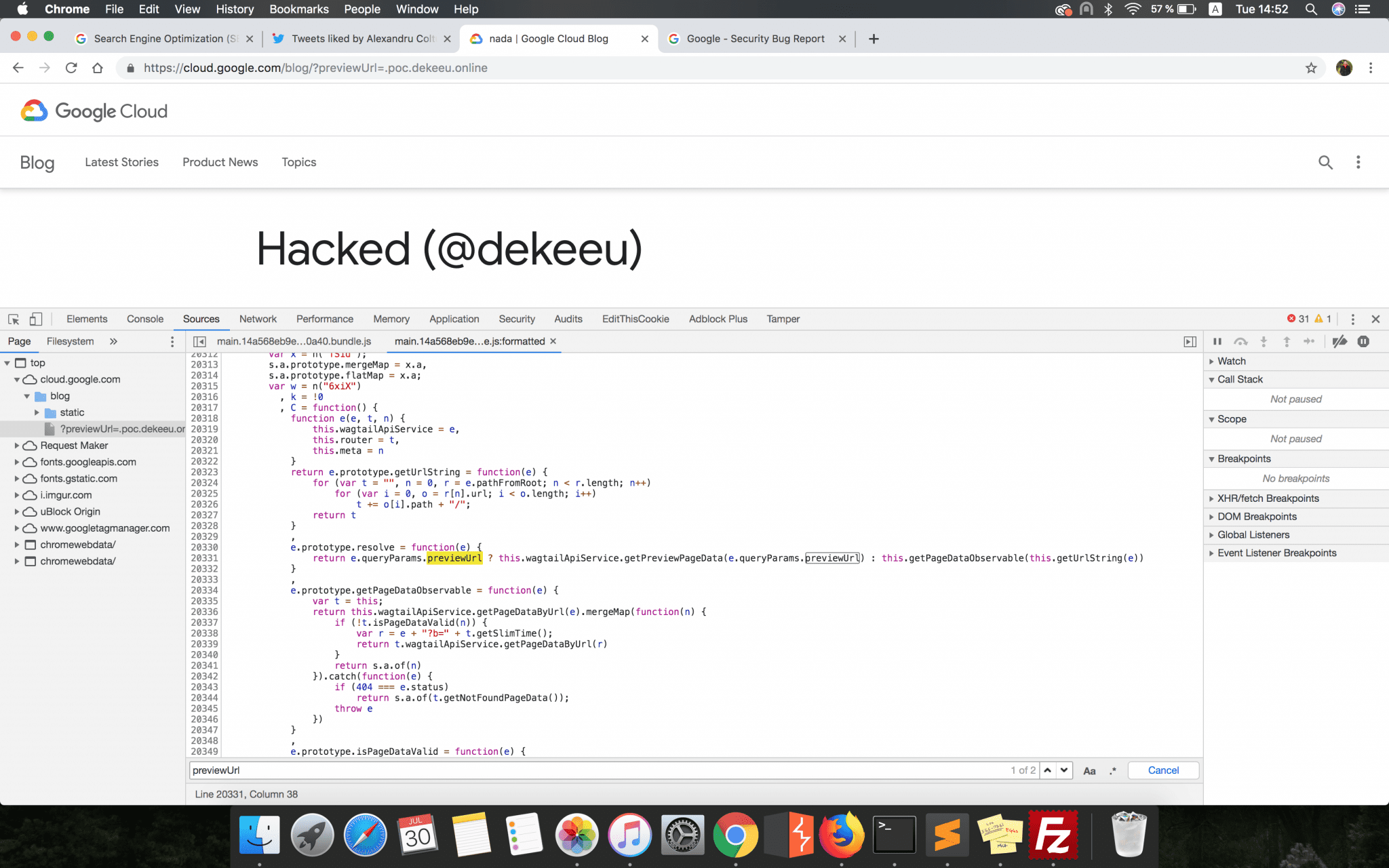The height and width of the screenshot is (868, 1389).
Task: Toggle pause on exceptions
Action: point(1363,342)
